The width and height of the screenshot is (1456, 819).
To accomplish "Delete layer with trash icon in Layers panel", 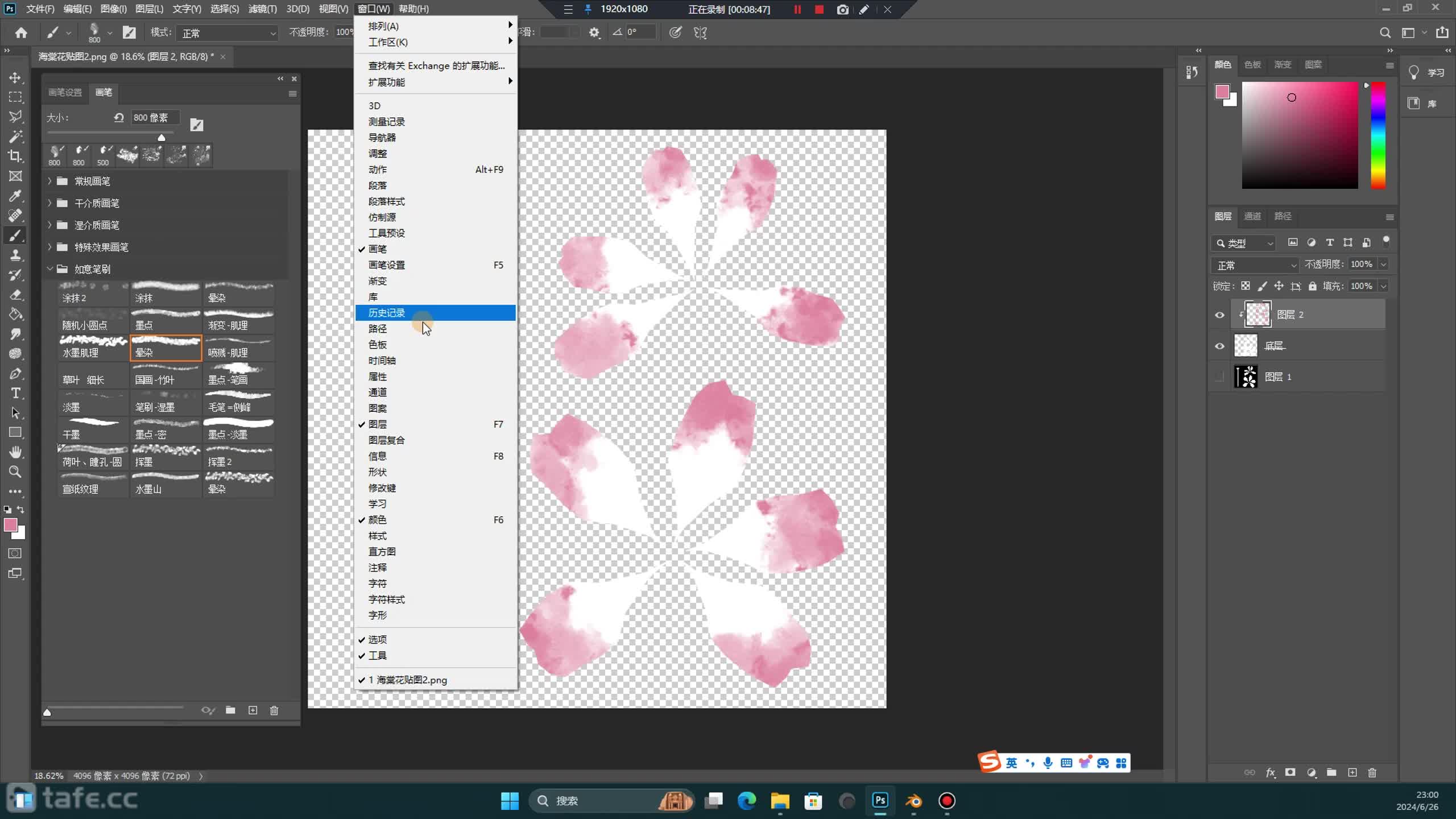I will coord(1372,772).
